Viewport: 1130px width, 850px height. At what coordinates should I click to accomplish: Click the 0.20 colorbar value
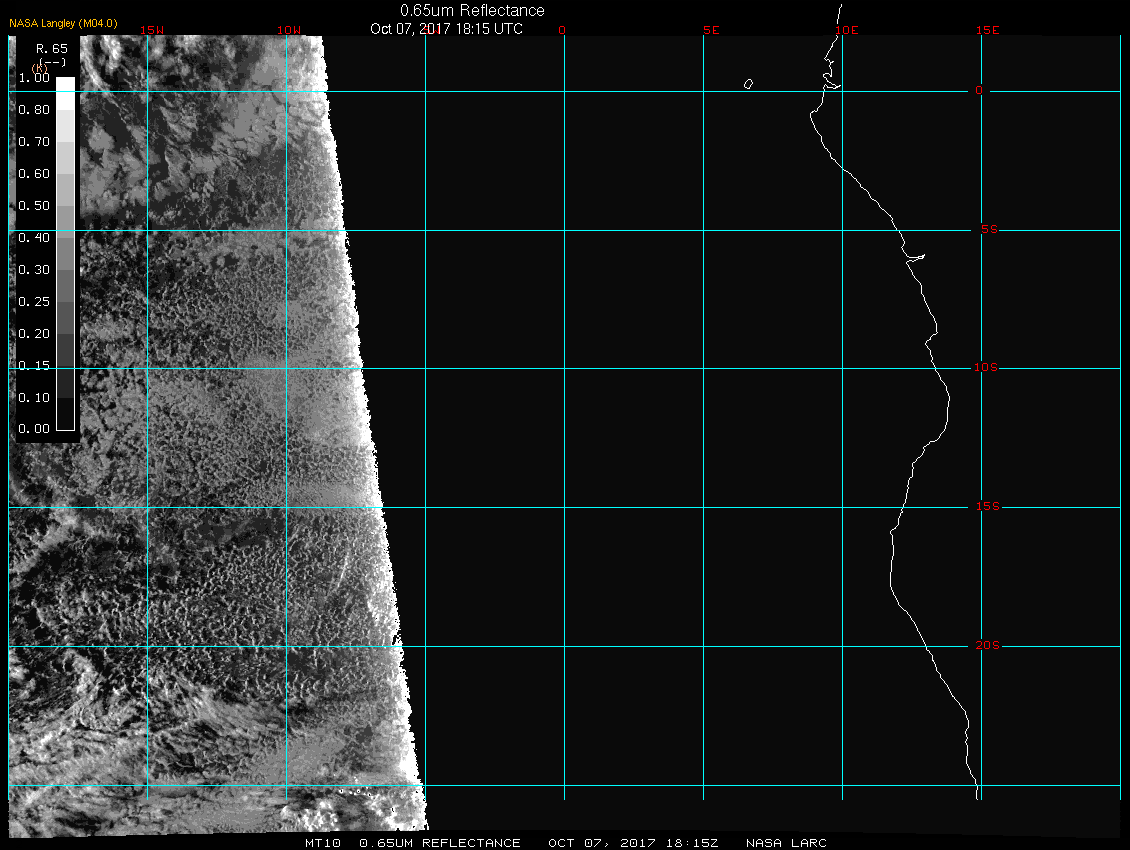point(34,334)
